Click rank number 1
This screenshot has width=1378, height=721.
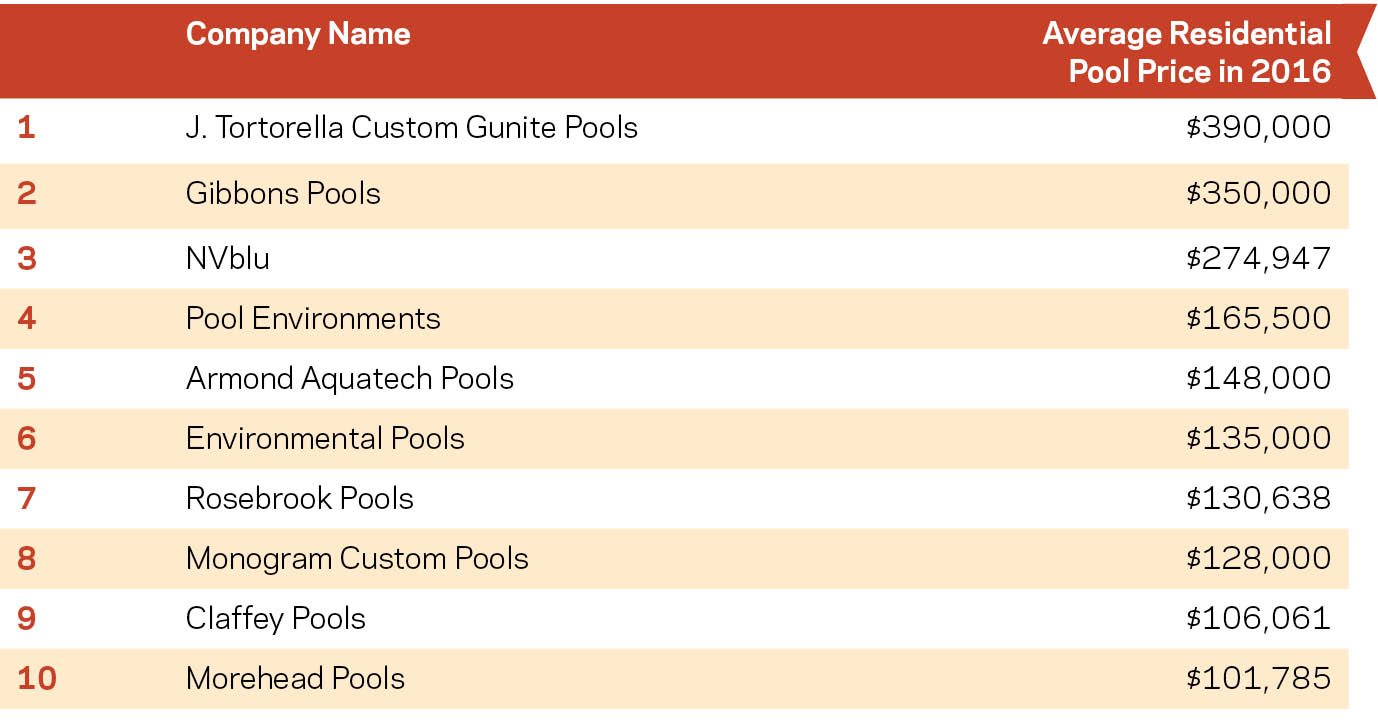[27, 128]
